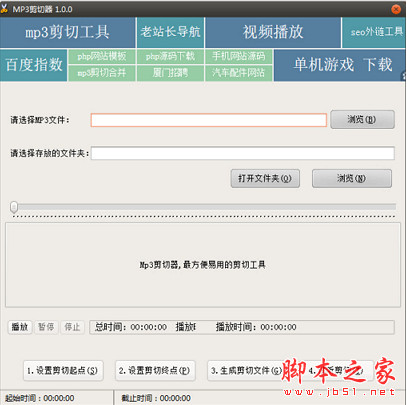Image resolution: width=407 pixels, height=405 pixels.
Task: Click 1.设置剪切起点(S) button
Action: (63, 371)
